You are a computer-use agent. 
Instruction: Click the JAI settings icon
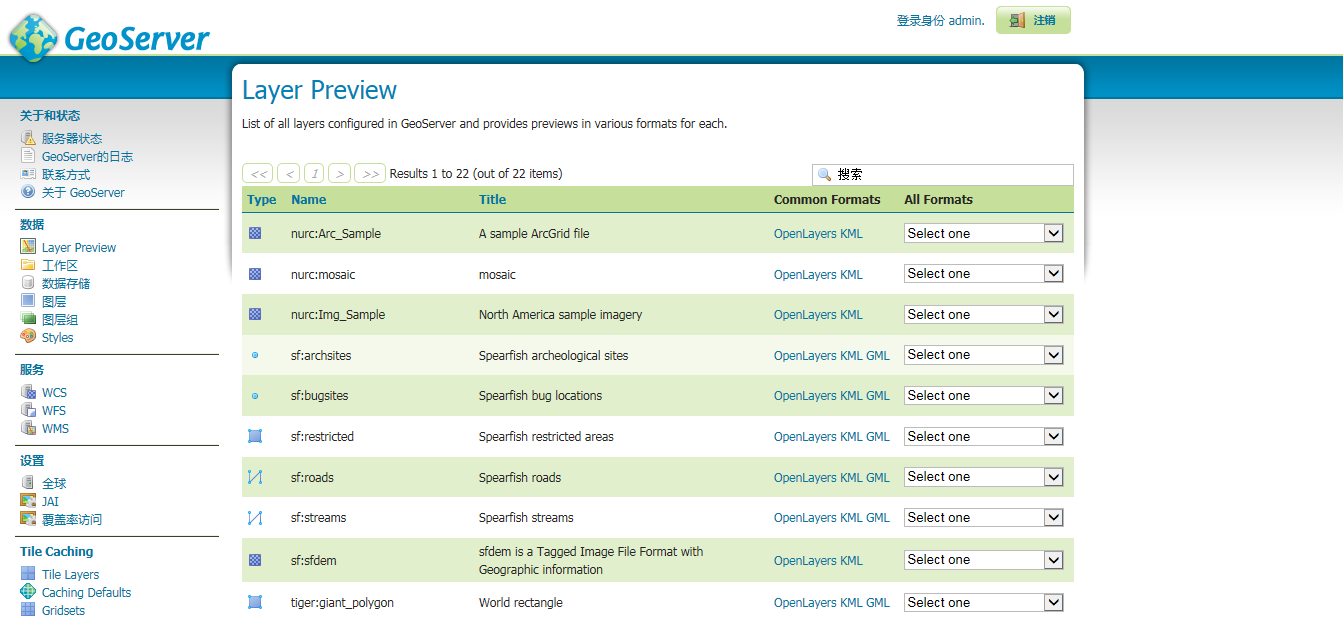pyautogui.click(x=28, y=501)
